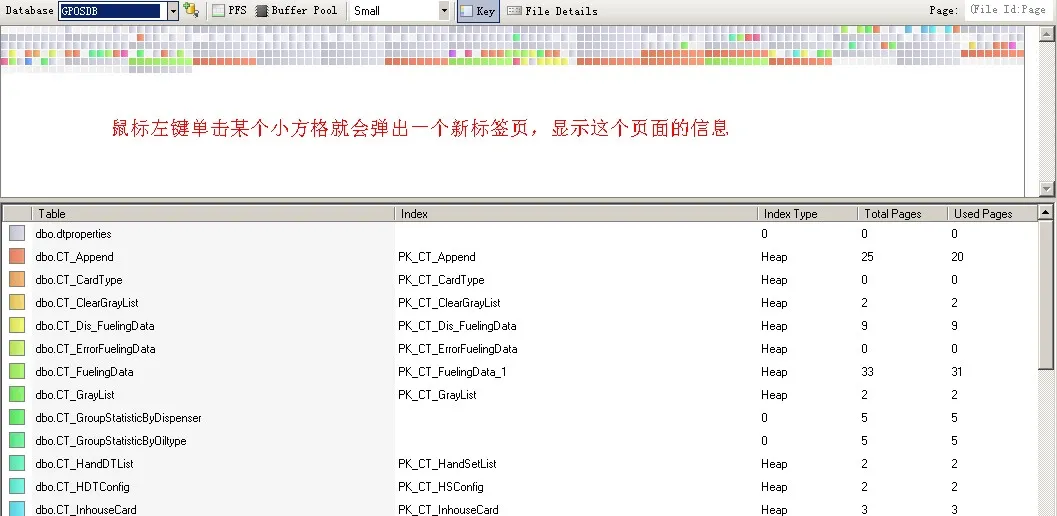This screenshot has height=516, width=1057.
Task: Click the dbo.CT_HDTConfig color swatch
Action: pyautogui.click(x=18, y=486)
